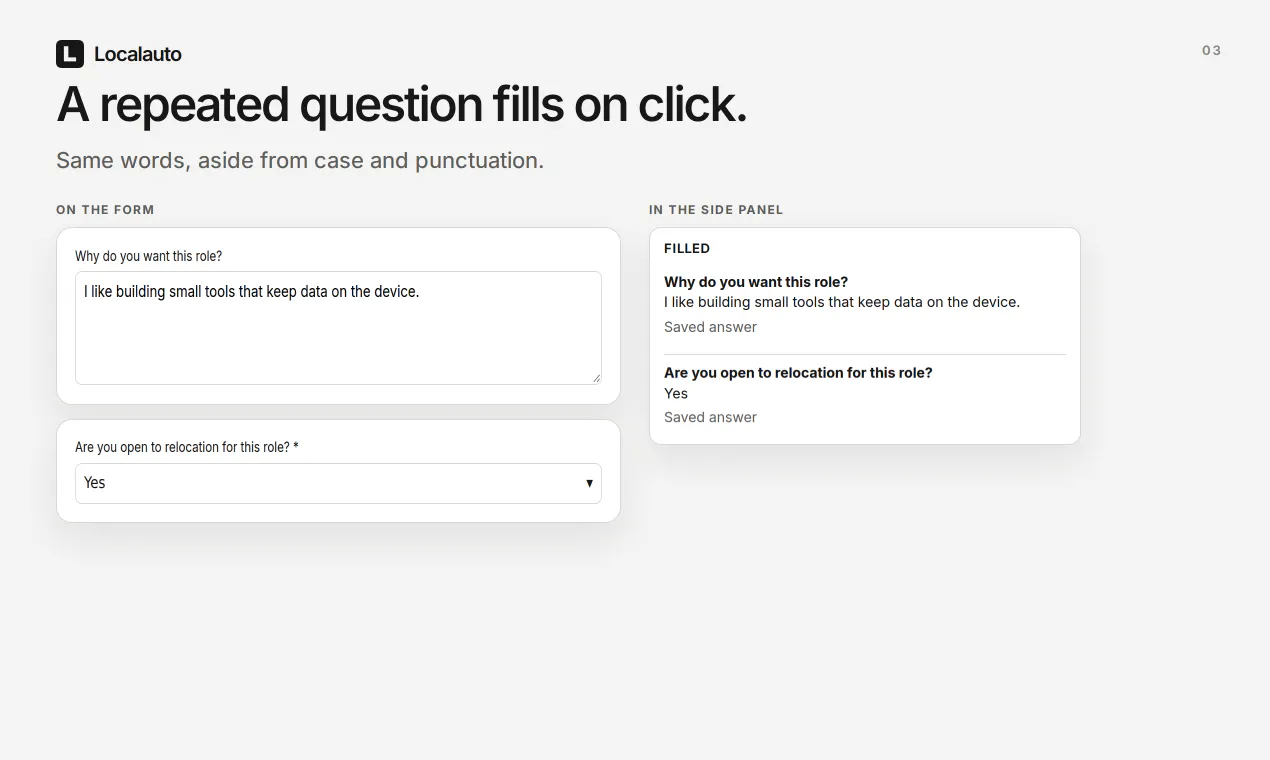Focus the 'Why do you want this role?' textarea

tap(338, 328)
